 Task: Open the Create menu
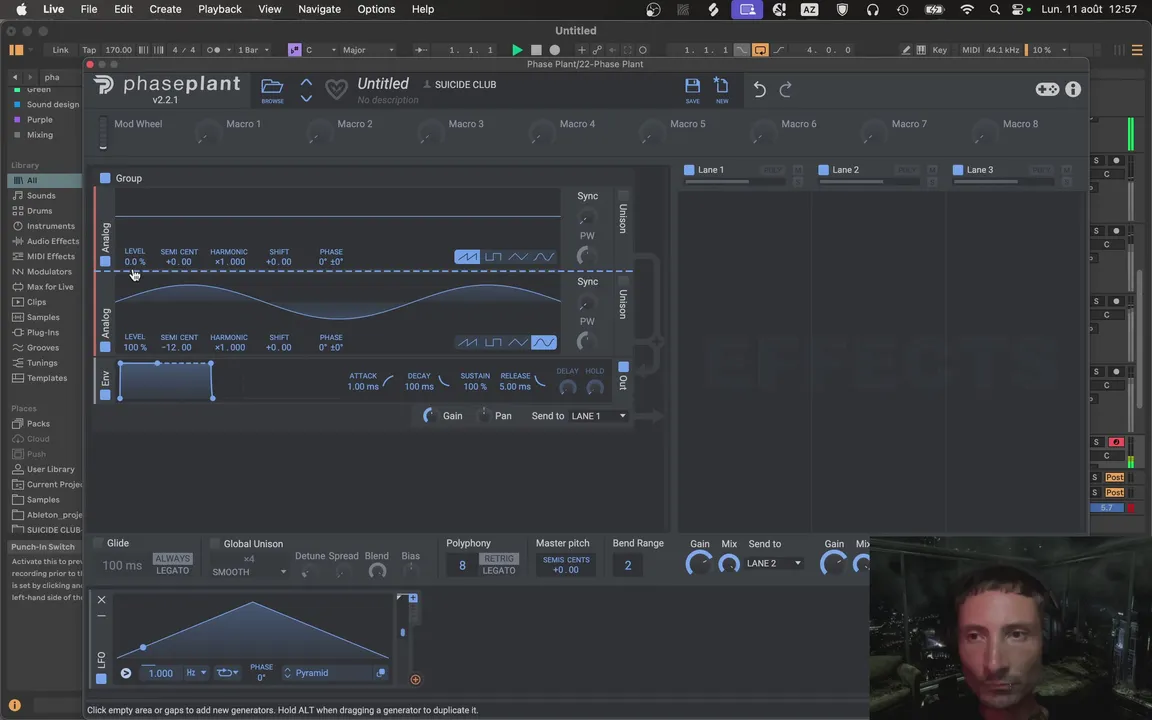165,10
